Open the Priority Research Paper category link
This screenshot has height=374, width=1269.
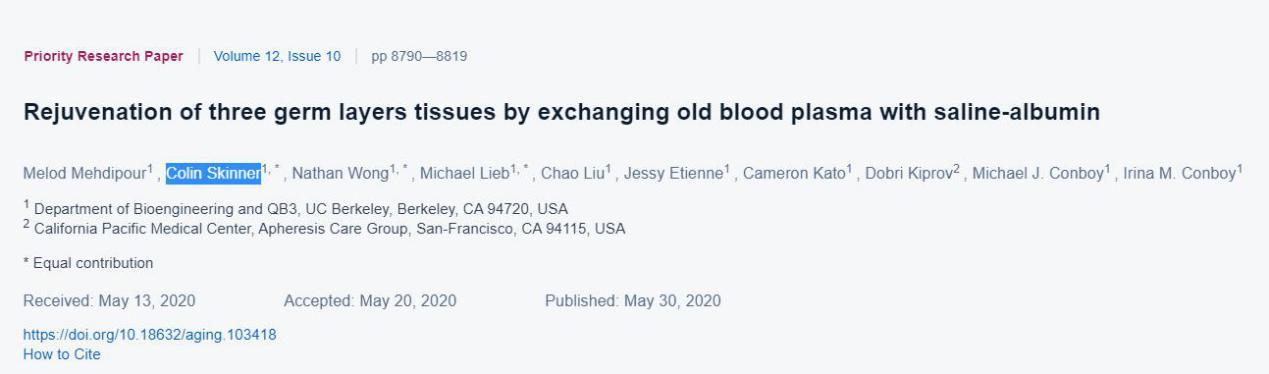[x=103, y=56]
